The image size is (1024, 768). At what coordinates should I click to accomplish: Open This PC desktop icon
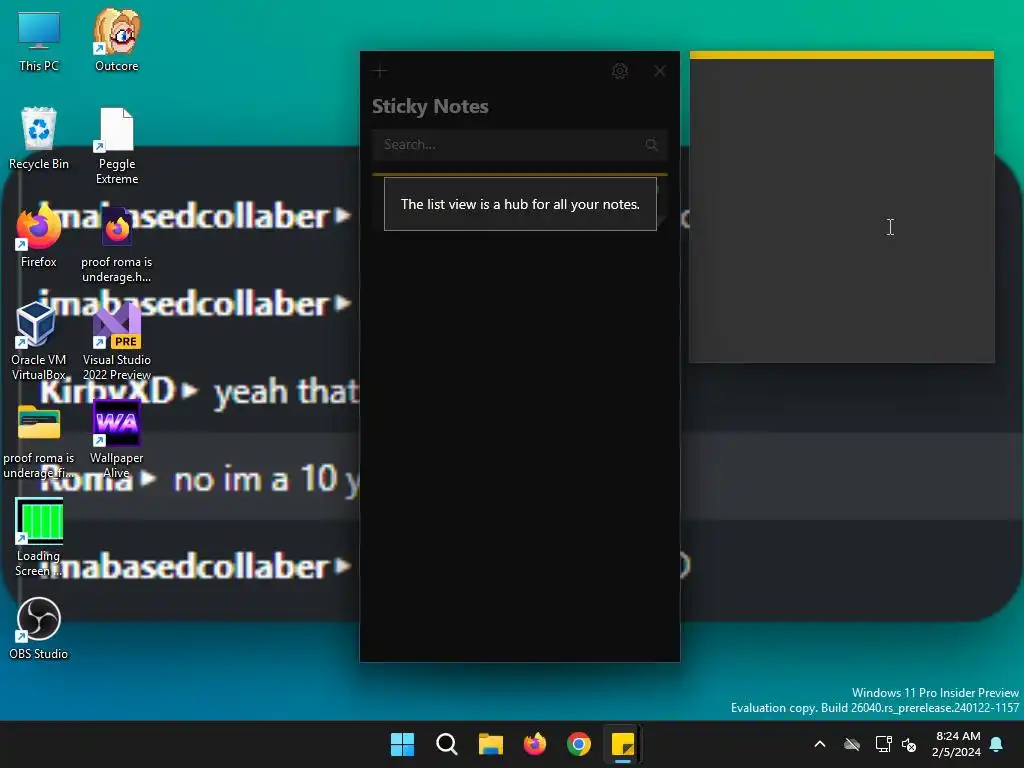pyautogui.click(x=39, y=41)
